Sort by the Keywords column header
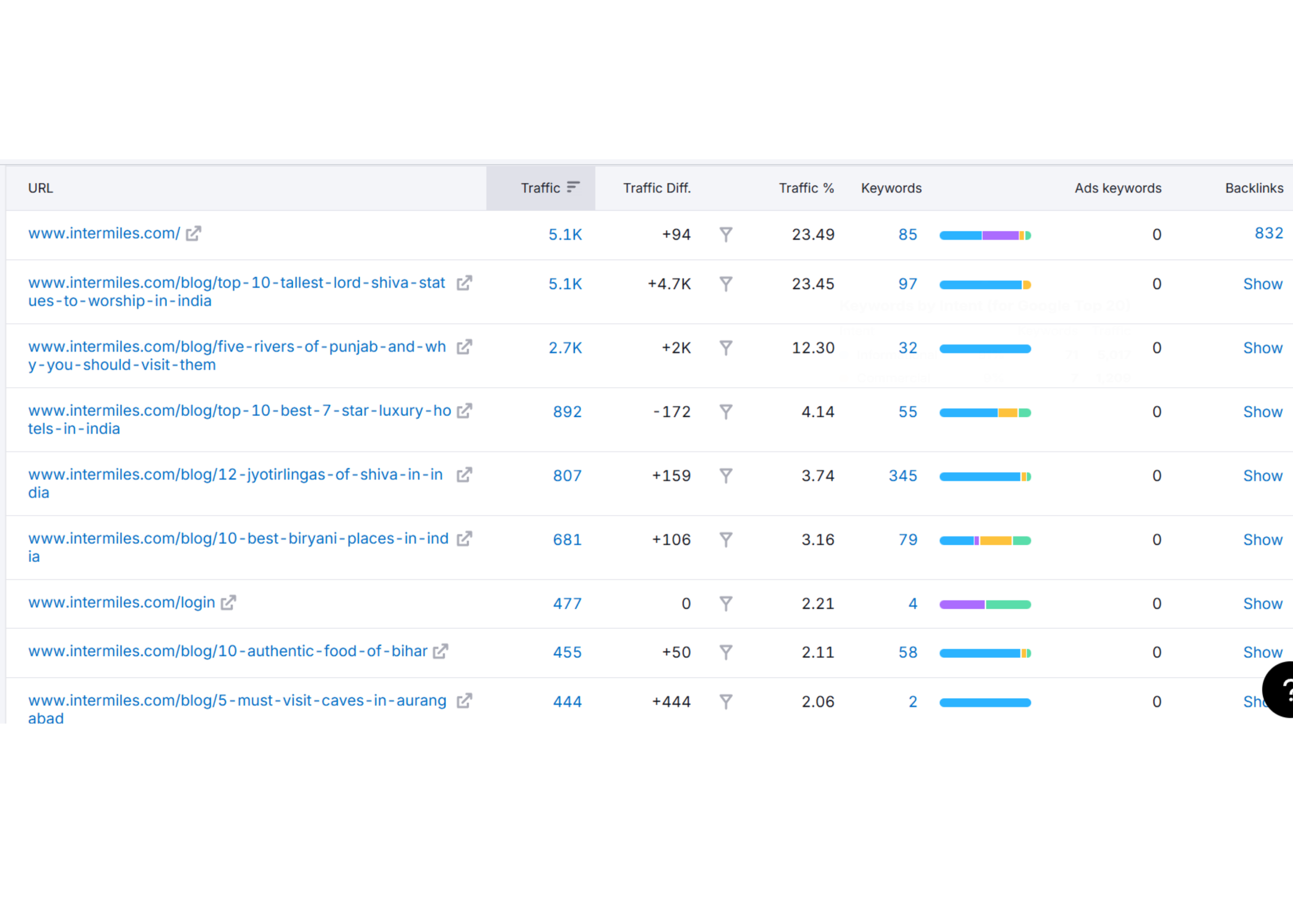 (x=891, y=188)
